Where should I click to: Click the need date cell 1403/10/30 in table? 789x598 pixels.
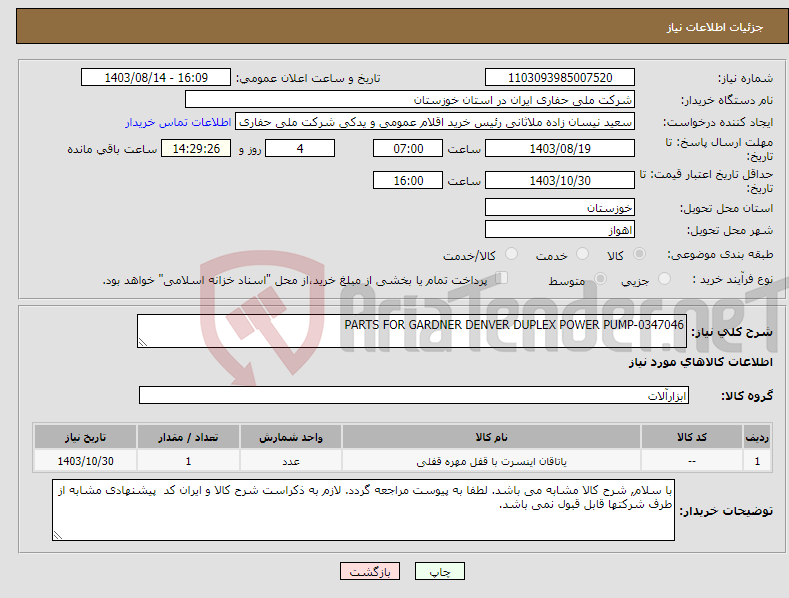click(x=85, y=461)
